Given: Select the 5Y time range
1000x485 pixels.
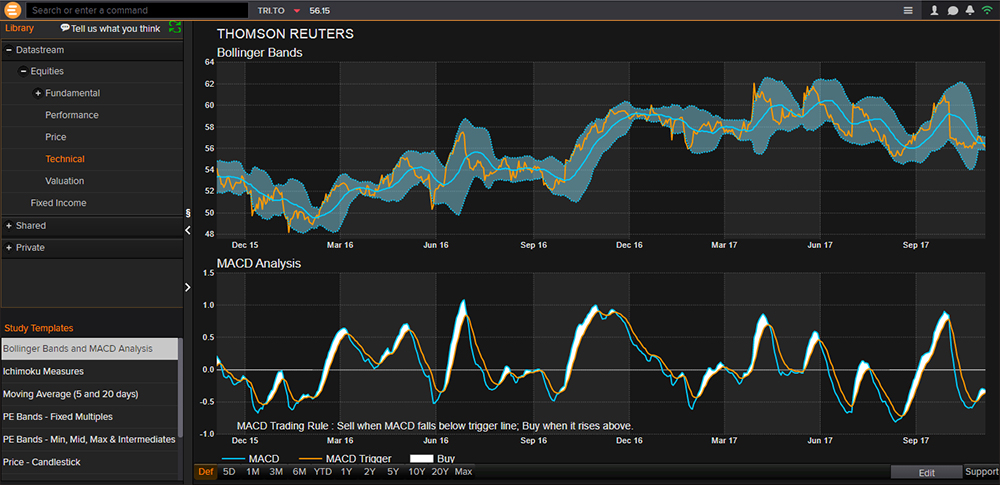Looking at the screenshot, I should point(393,472).
